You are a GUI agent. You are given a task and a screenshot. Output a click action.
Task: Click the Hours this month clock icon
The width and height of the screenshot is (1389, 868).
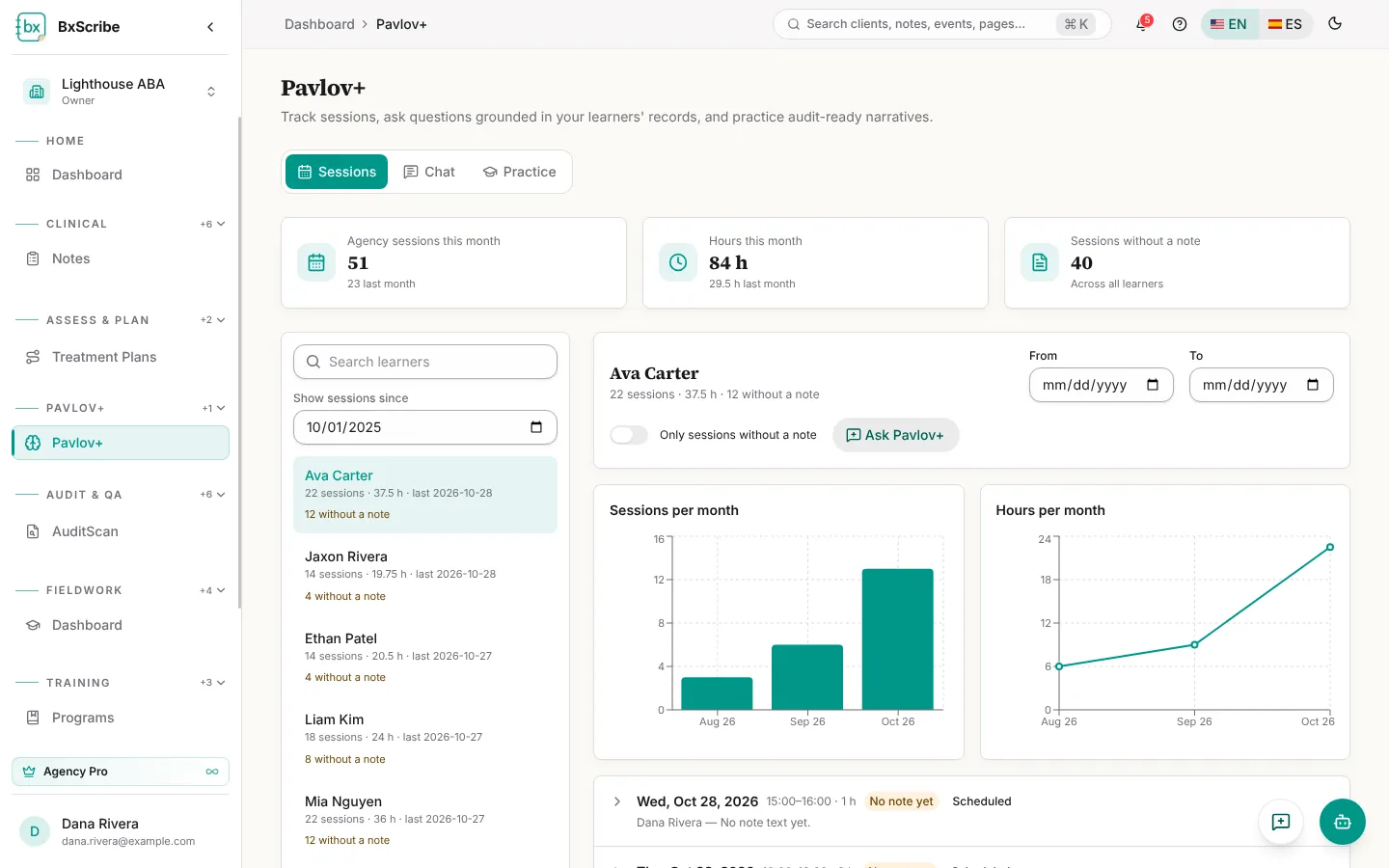[x=678, y=262]
